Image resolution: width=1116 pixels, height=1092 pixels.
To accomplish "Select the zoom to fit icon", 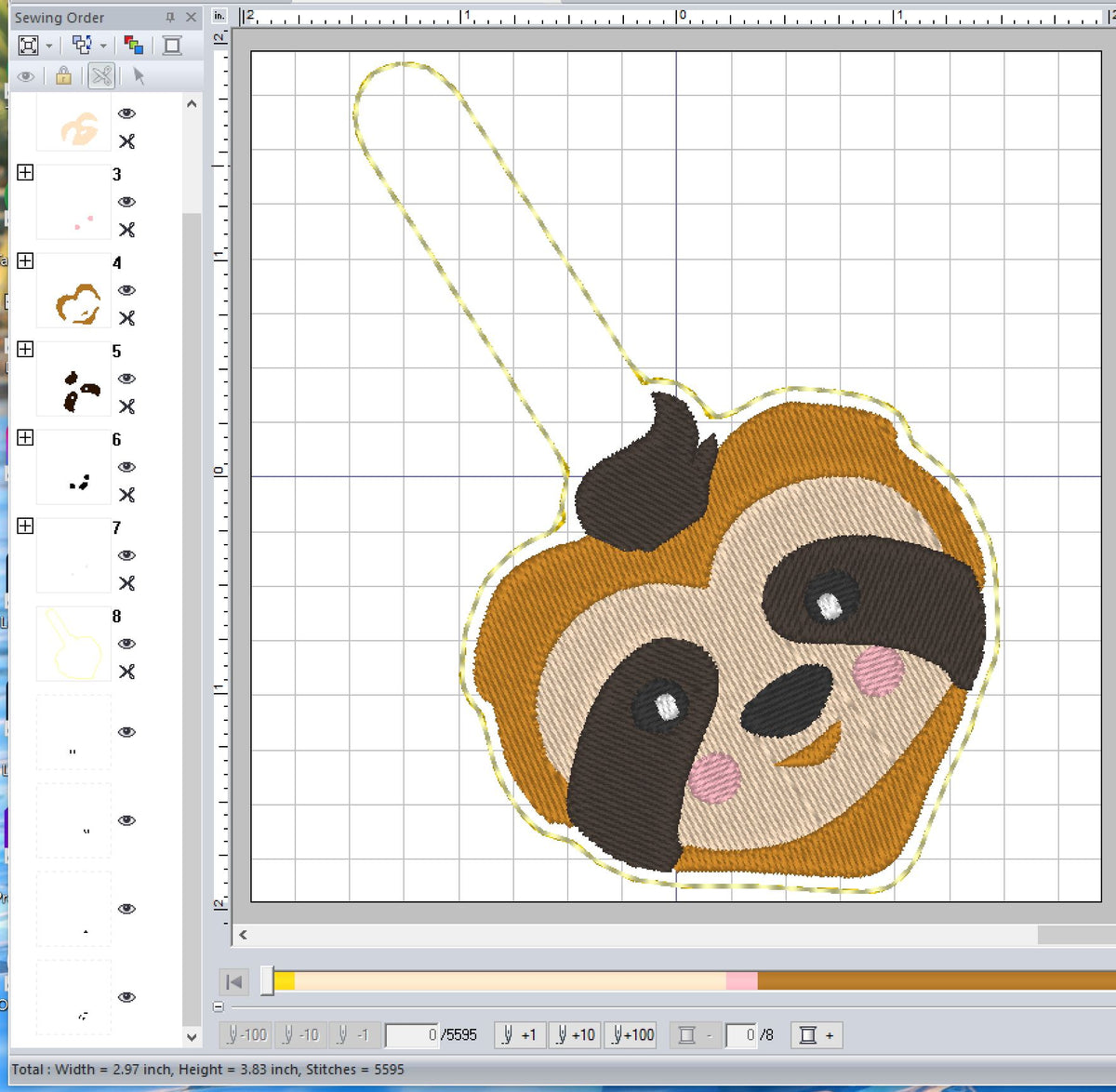I will (29, 45).
